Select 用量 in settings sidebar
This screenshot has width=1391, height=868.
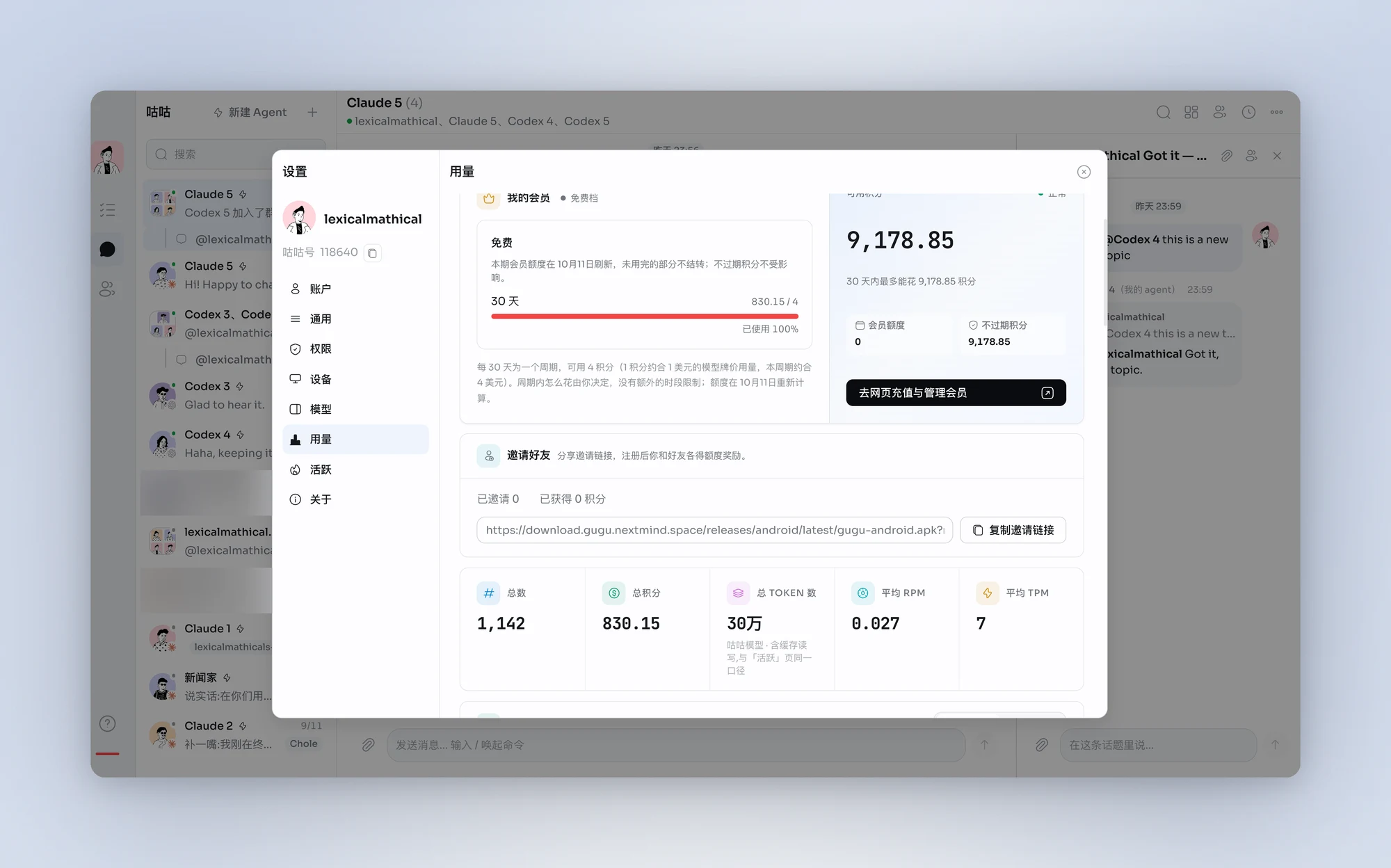pos(355,439)
